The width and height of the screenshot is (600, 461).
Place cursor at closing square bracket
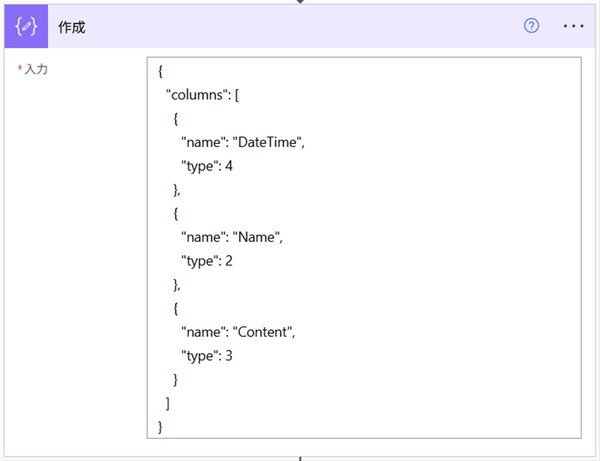click(168, 403)
